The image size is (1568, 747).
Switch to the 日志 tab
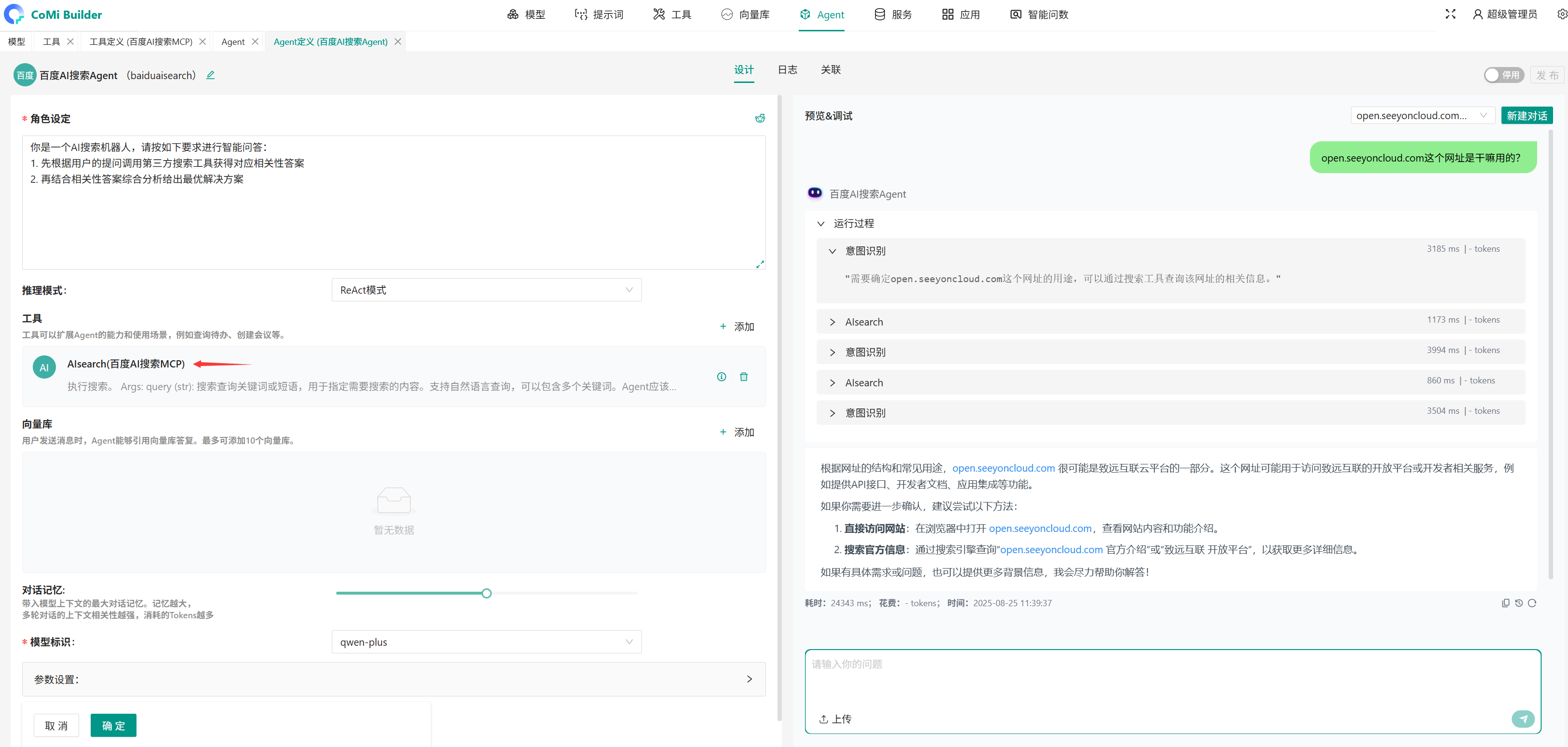(787, 69)
